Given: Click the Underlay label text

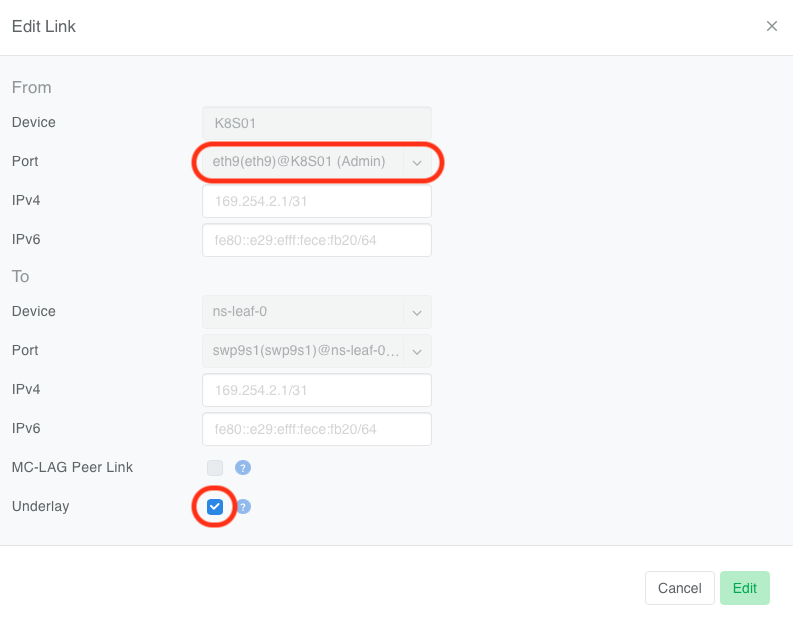Looking at the screenshot, I should (41, 506).
